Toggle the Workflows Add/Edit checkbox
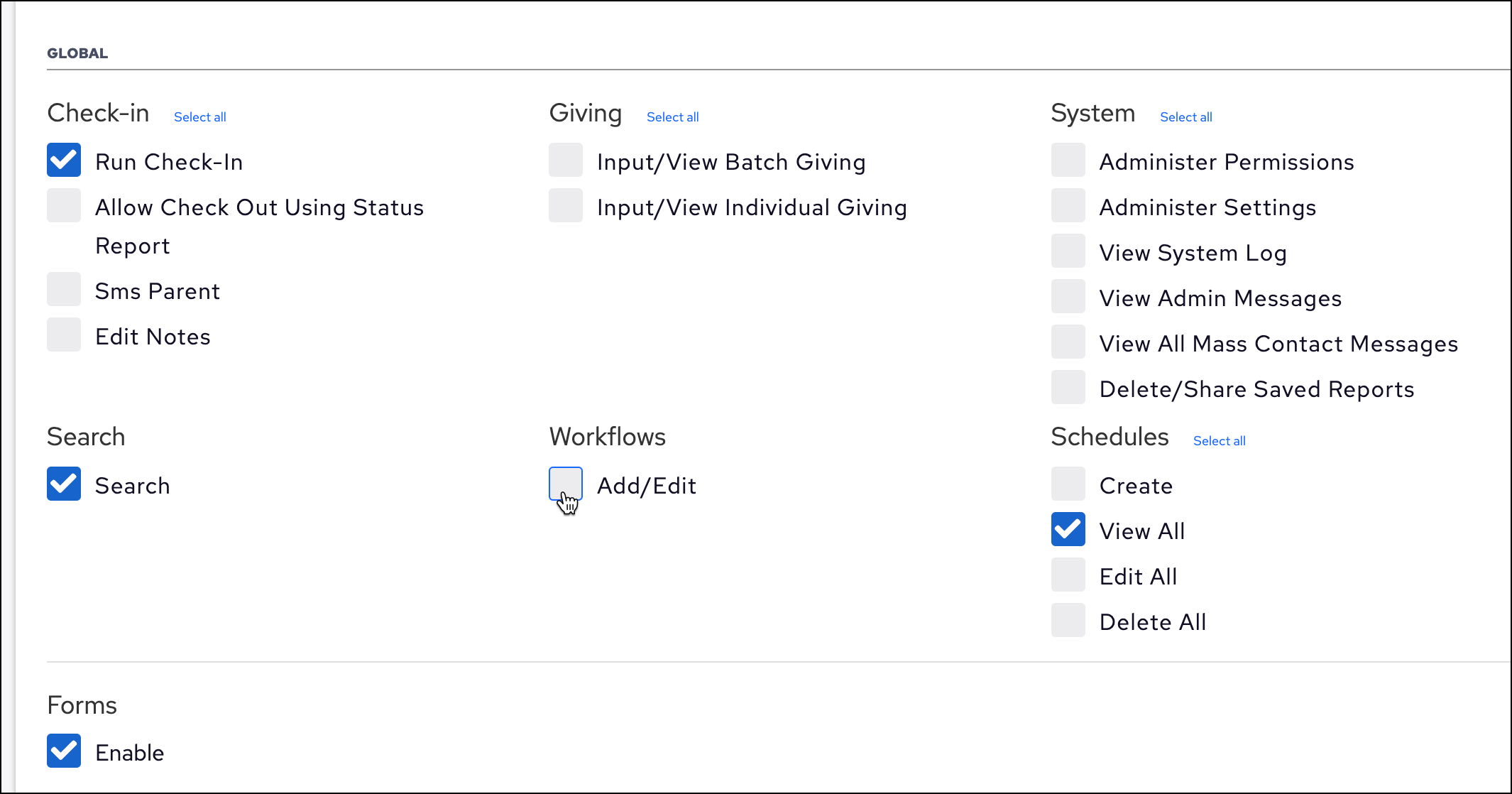Viewport: 1512px width, 794px height. [x=566, y=484]
